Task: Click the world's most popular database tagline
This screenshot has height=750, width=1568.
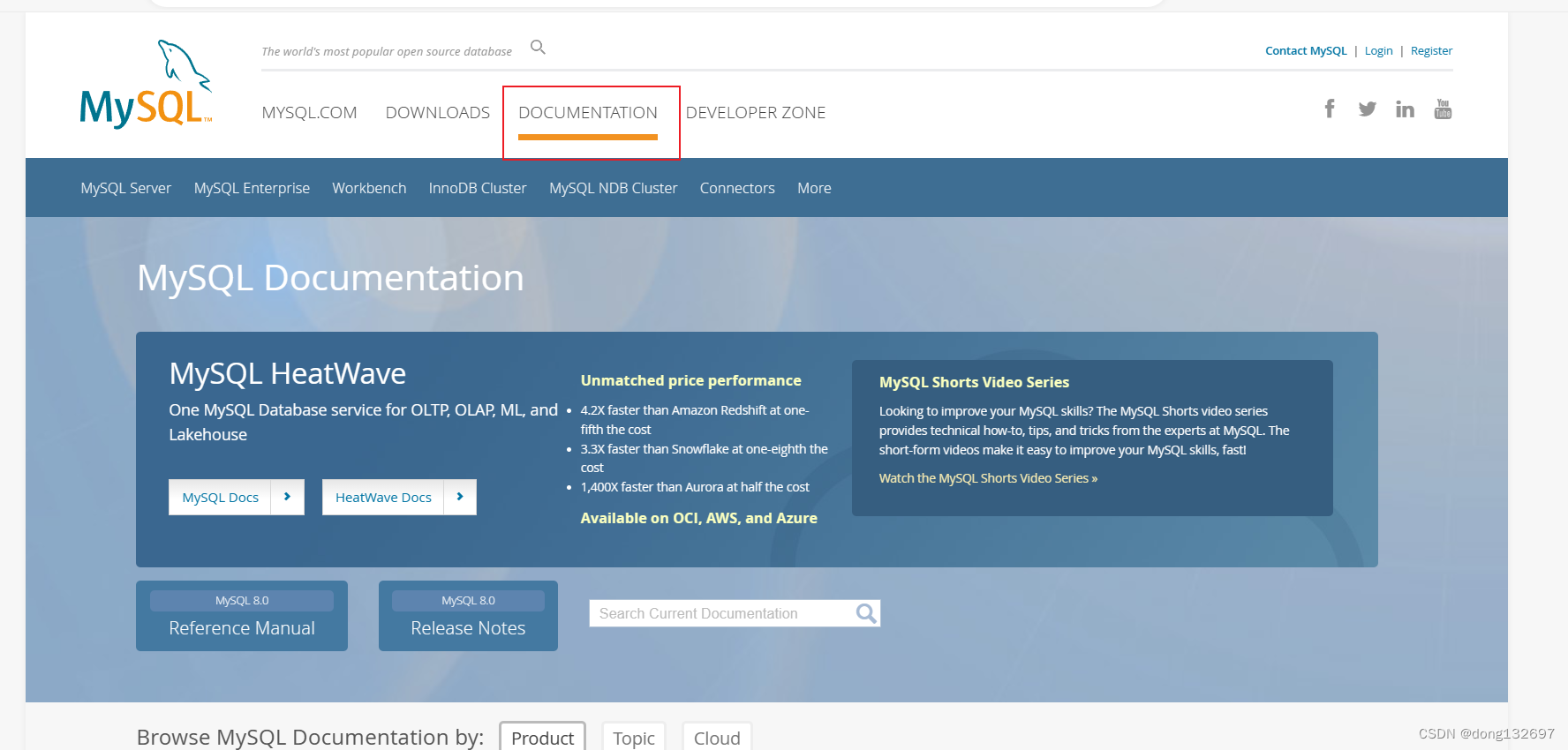Action: 387,51
